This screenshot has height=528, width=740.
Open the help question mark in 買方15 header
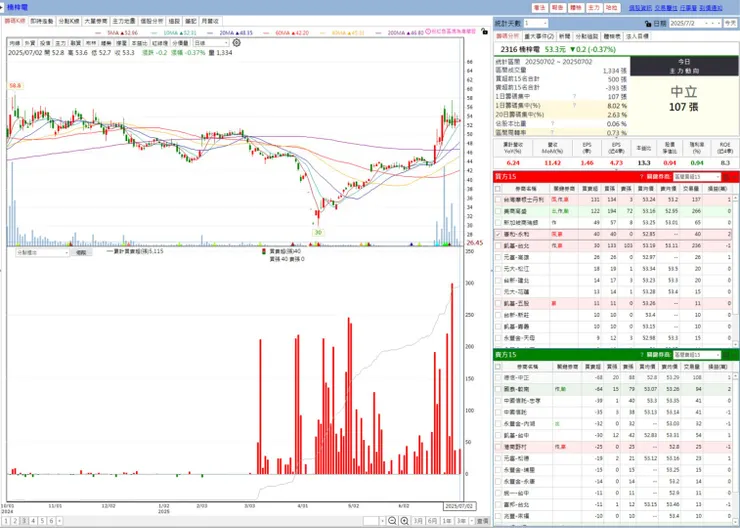pyautogui.click(x=641, y=177)
